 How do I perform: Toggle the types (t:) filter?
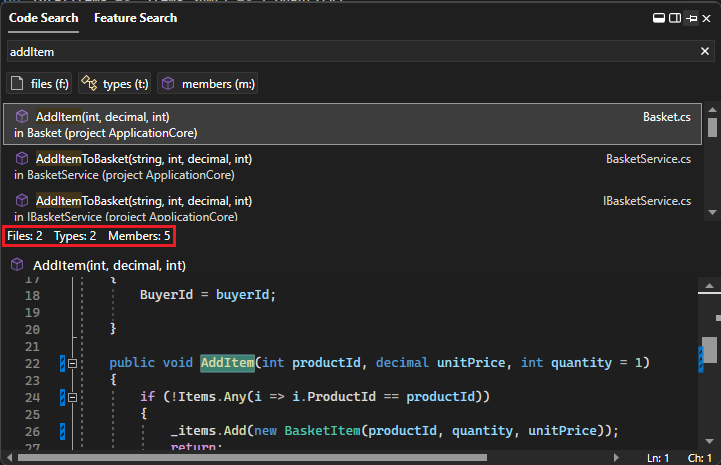click(114, 84)
